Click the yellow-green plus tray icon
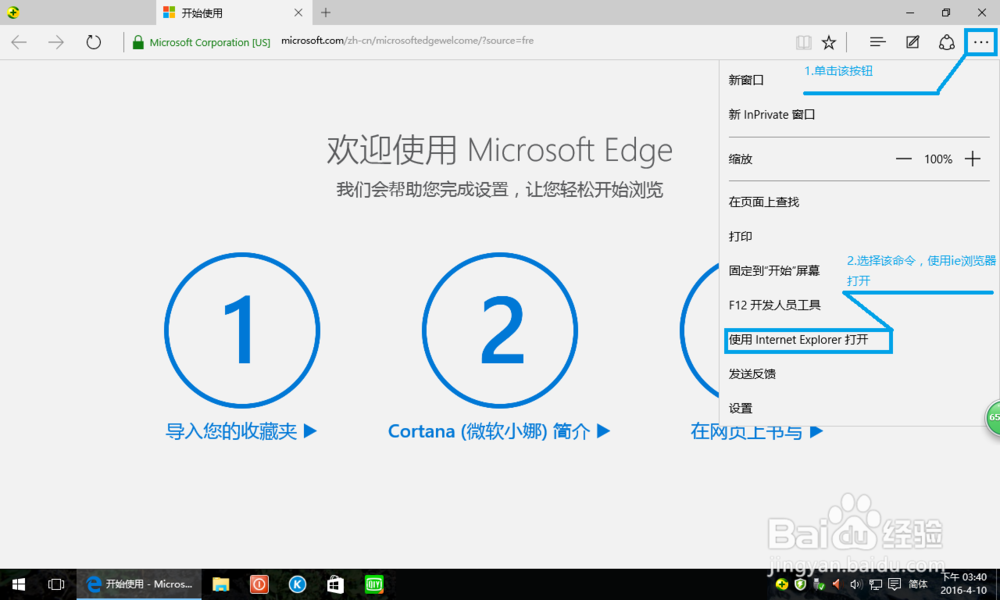The width and height of the screenshot is (1000, 600). click(x=781, y=584)
